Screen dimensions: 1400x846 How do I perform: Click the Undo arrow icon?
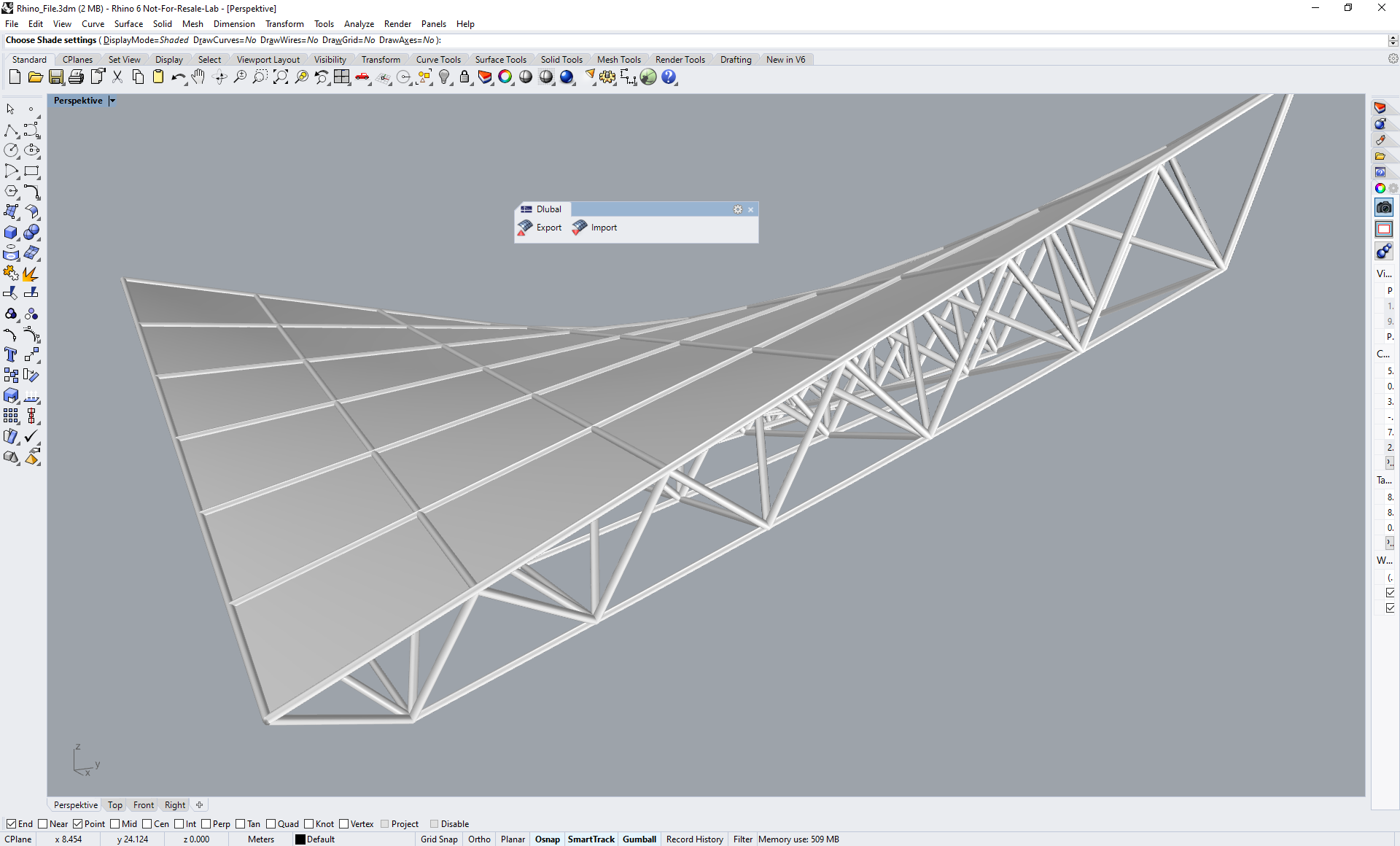[x=177, y=77]
